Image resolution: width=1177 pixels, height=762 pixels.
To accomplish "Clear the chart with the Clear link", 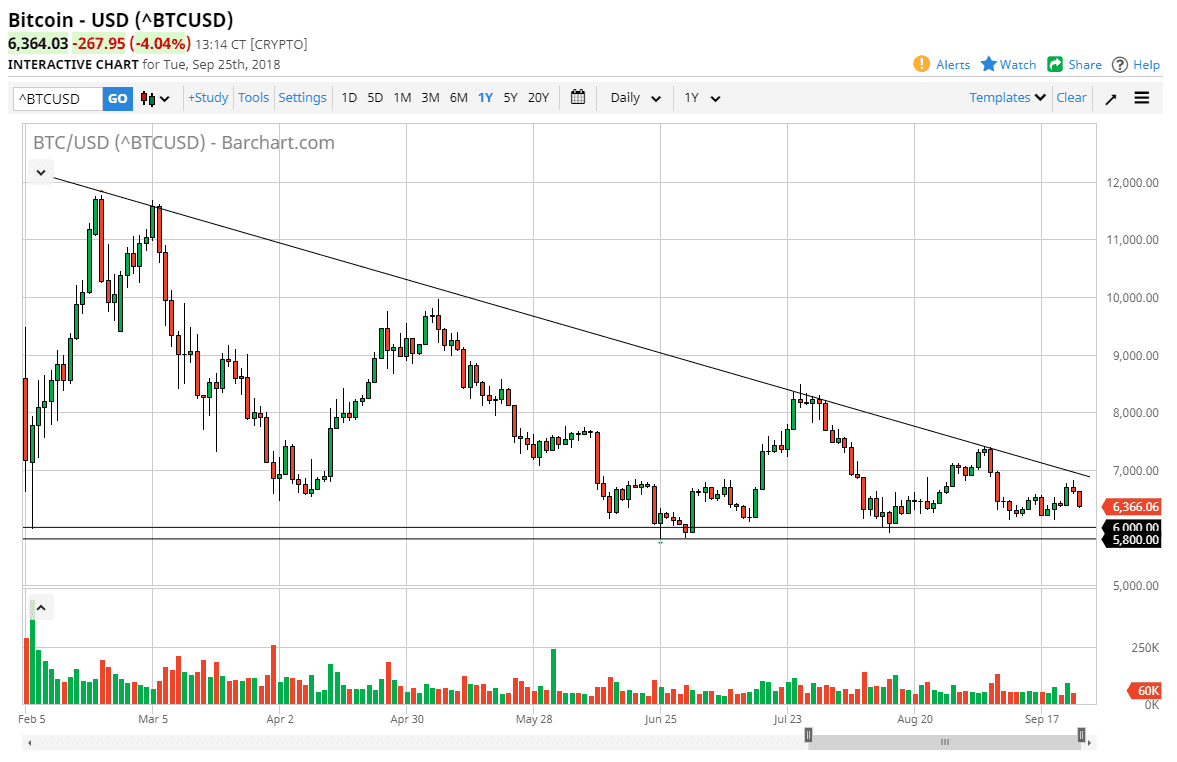I will 1071,97.
